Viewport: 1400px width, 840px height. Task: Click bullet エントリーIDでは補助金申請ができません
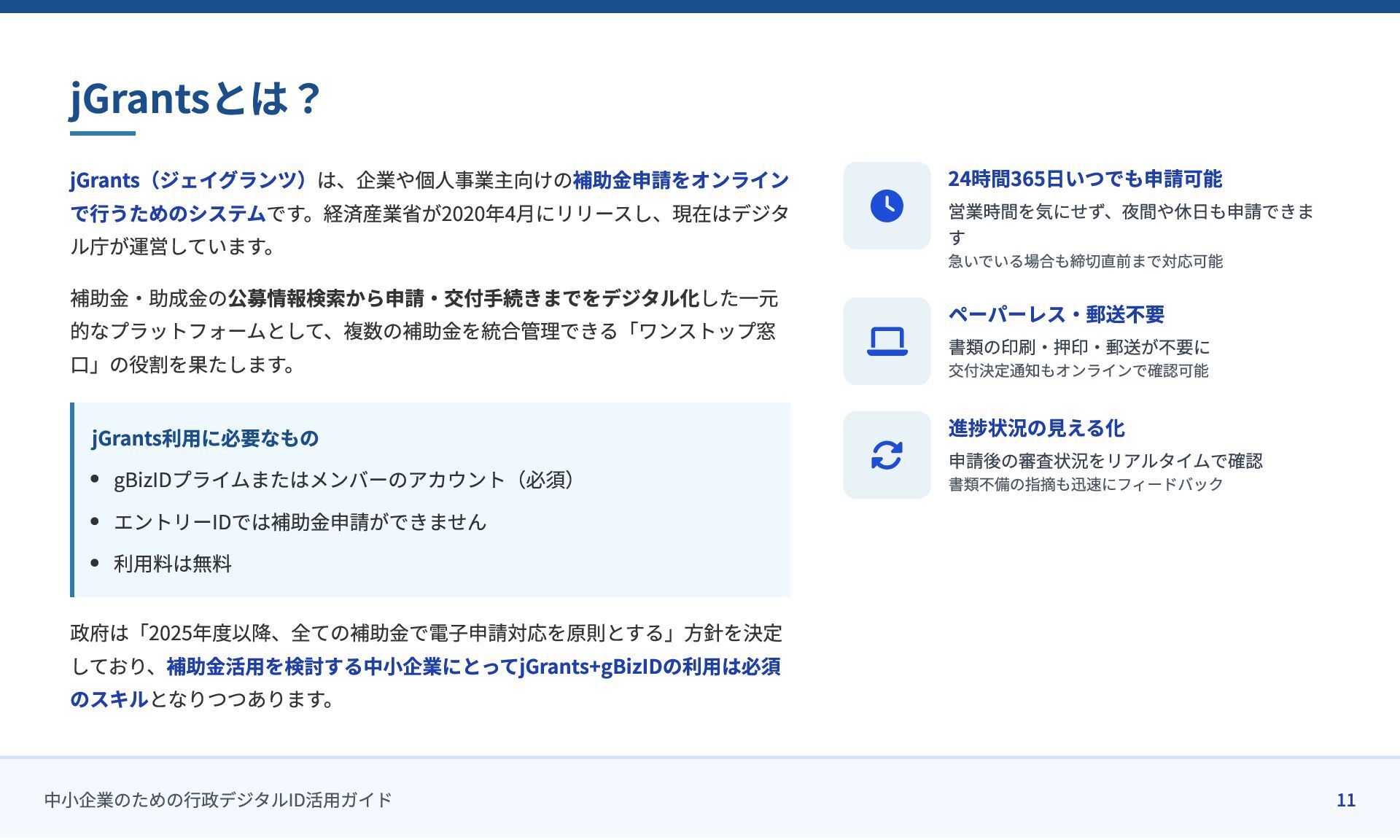[x=300, y=522]
